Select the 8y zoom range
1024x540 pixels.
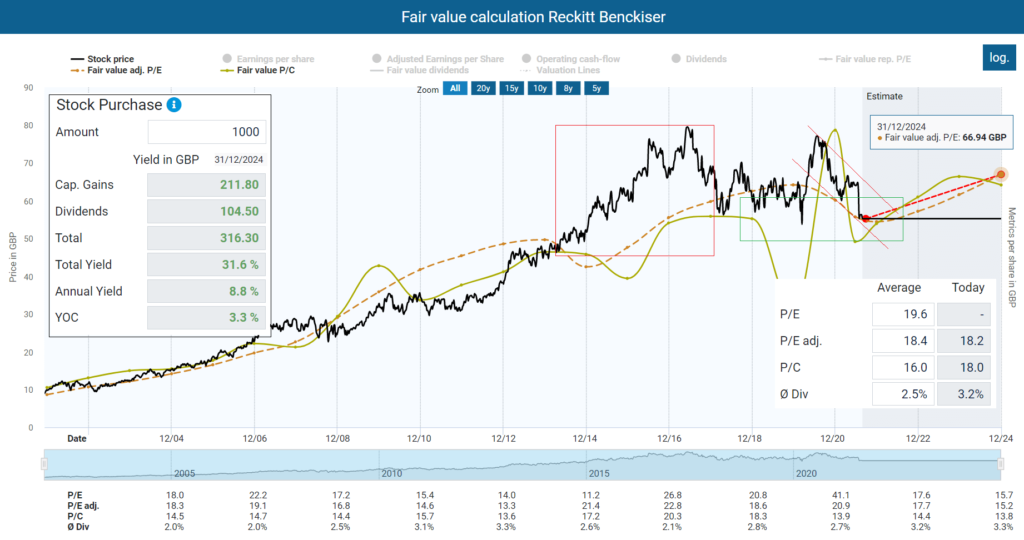click(x=568, y=88)
